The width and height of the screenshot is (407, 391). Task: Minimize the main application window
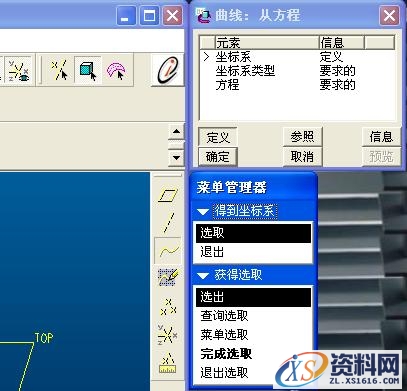tap(126, 15)
